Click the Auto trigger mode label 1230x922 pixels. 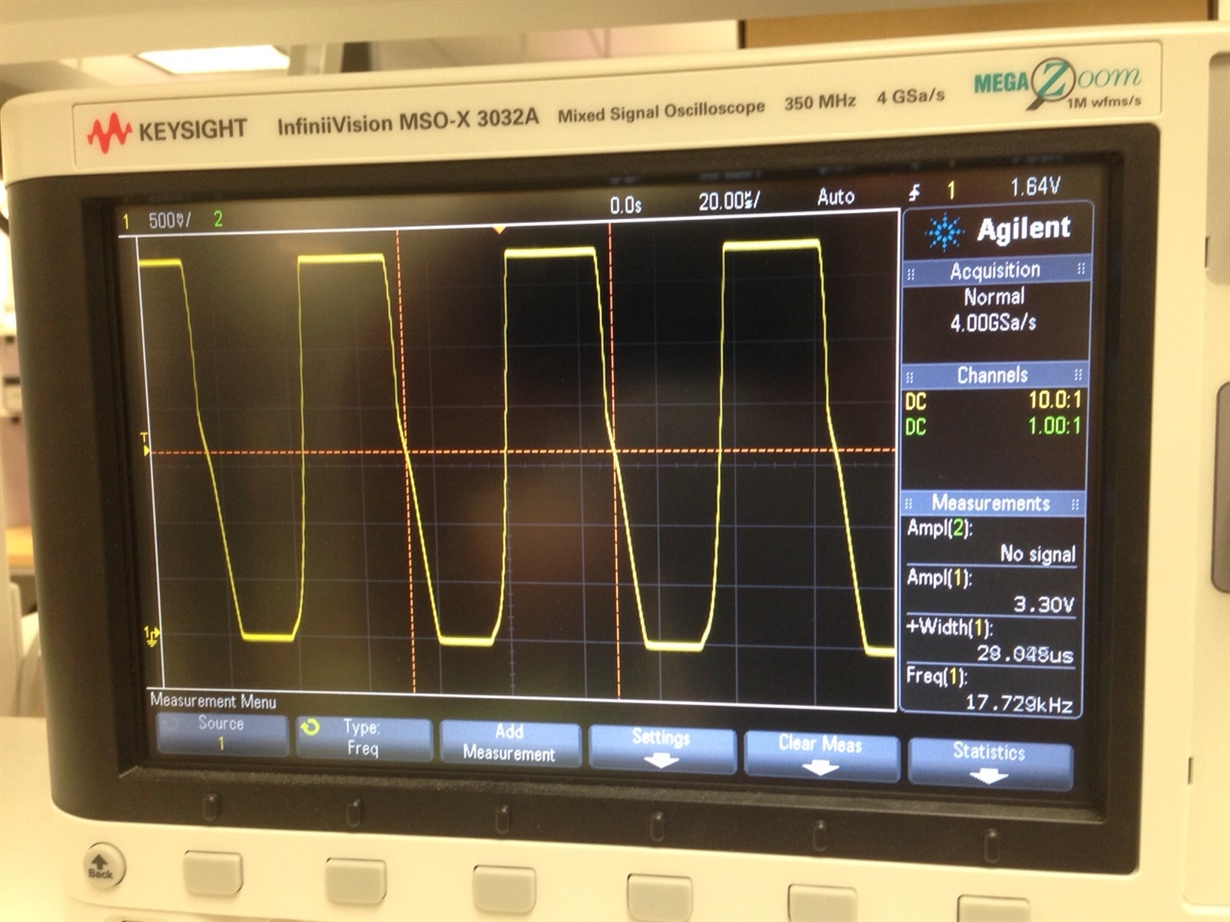836,197
